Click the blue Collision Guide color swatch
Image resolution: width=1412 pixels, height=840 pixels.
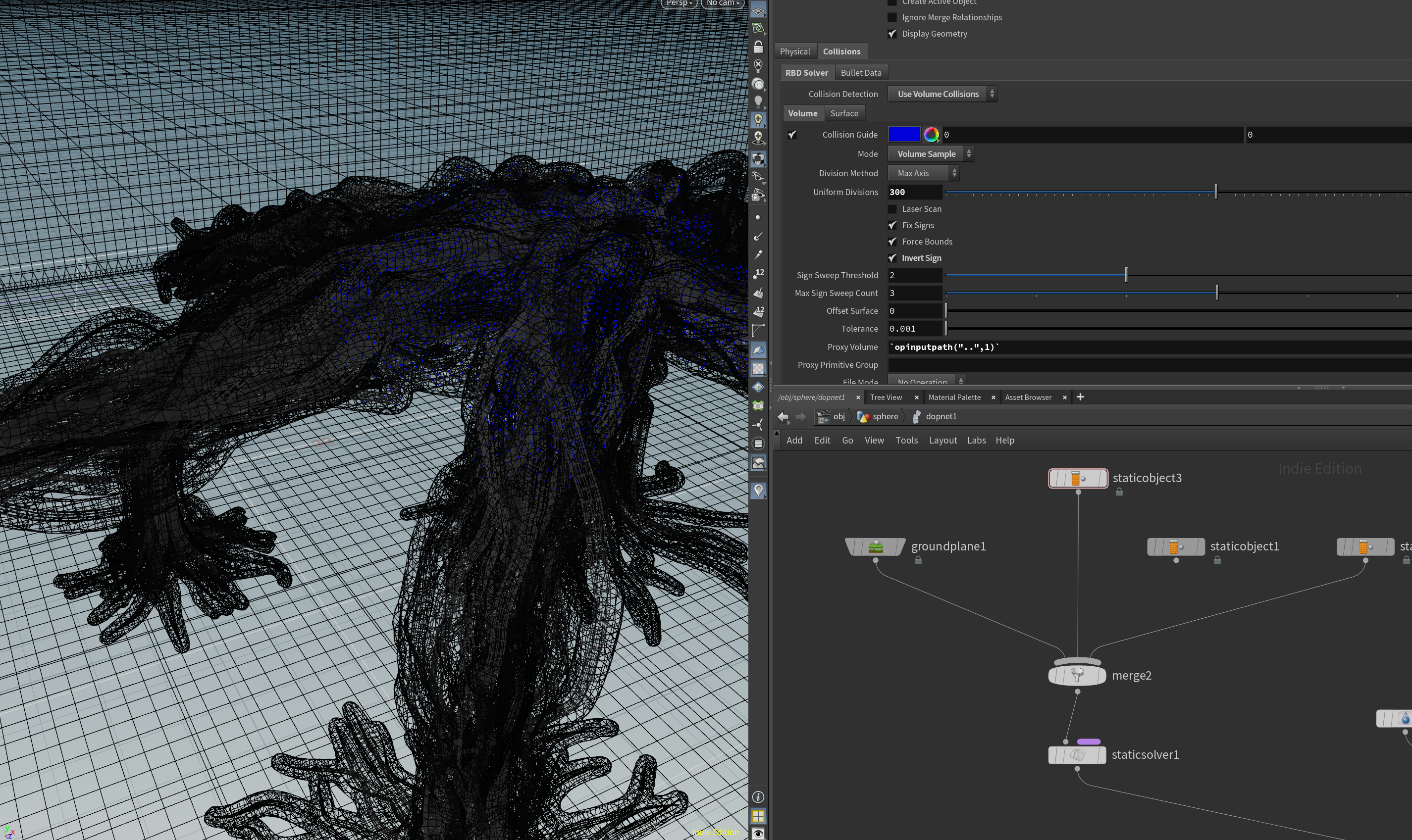pos(904,134)
